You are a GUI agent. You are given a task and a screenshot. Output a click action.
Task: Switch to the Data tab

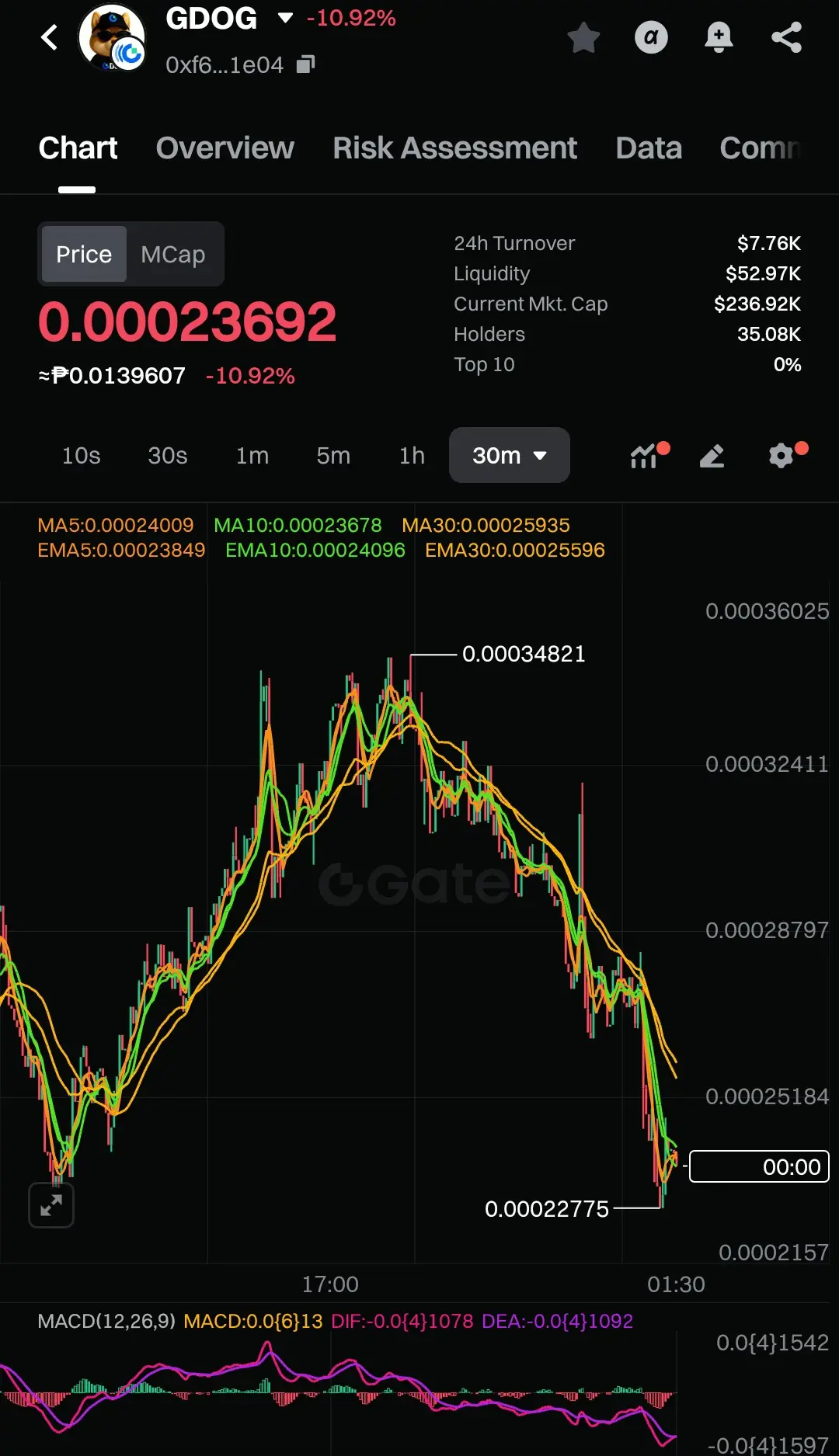pos(649,148)
